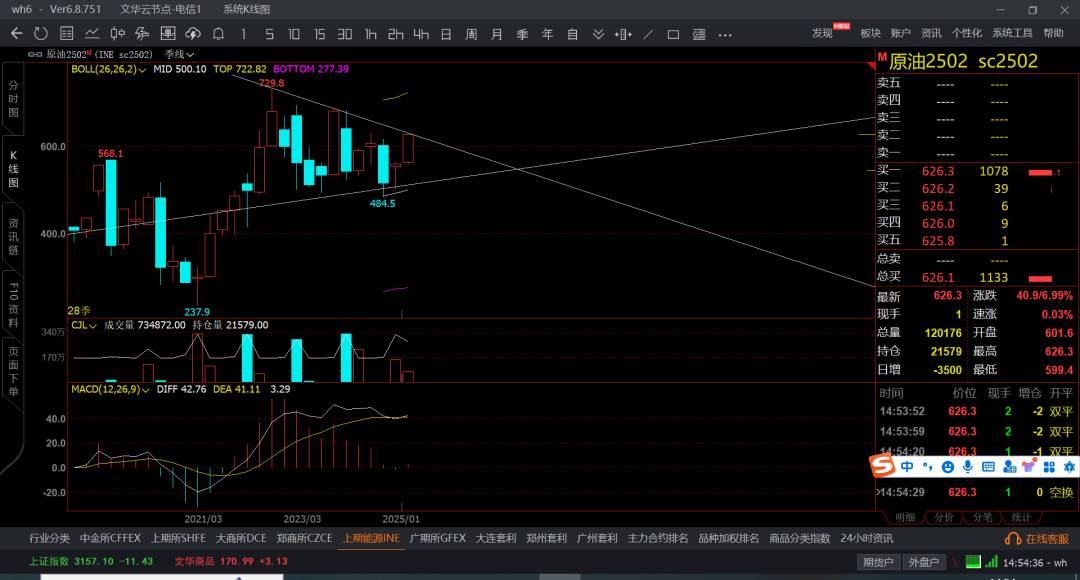The width and height of the screenshot is (1080, 580).
Task: Select the line drawing tool
Action: tap(648, 34)
